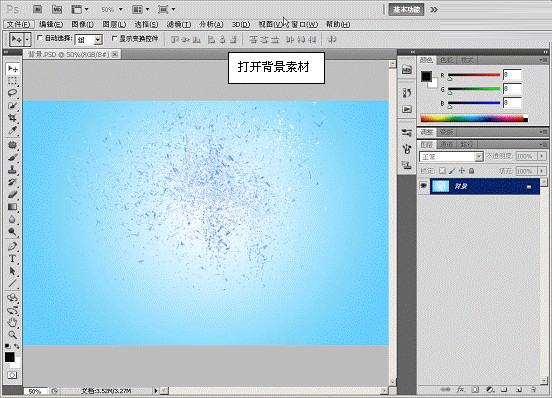The height and width of the screenshot is (398, 552).
Task: Close the 背景.PSD document tab
Action: pyautogui.click(x=115, y=54)
